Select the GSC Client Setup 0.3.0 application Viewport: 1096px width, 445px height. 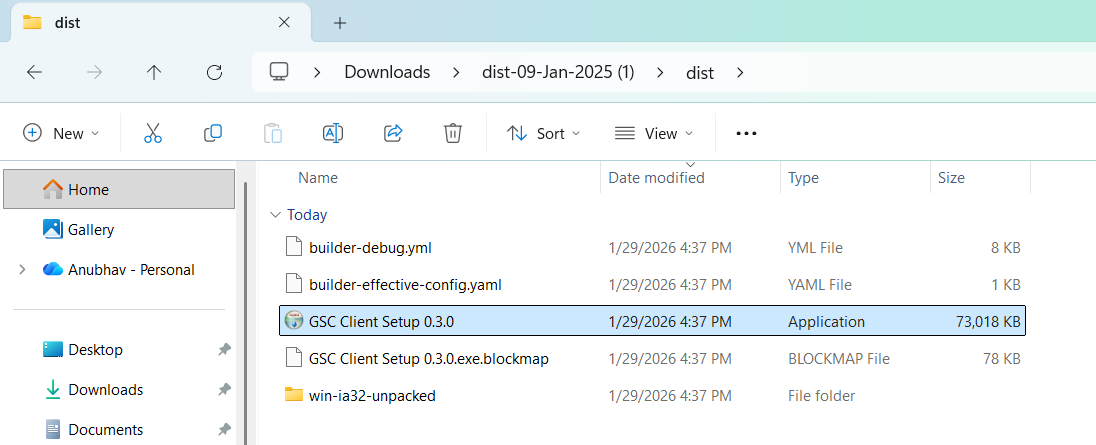pyautogui.click(x=381, y=322)
